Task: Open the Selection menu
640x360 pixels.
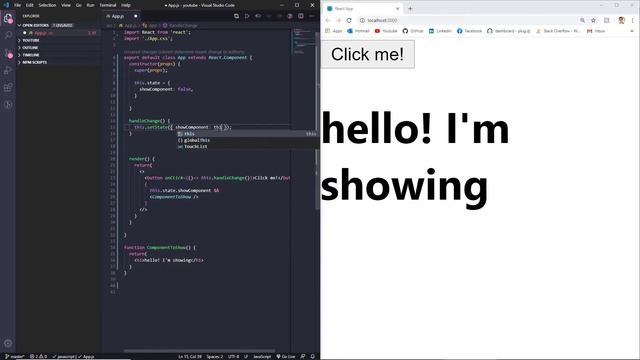Action: pos(47,5)
